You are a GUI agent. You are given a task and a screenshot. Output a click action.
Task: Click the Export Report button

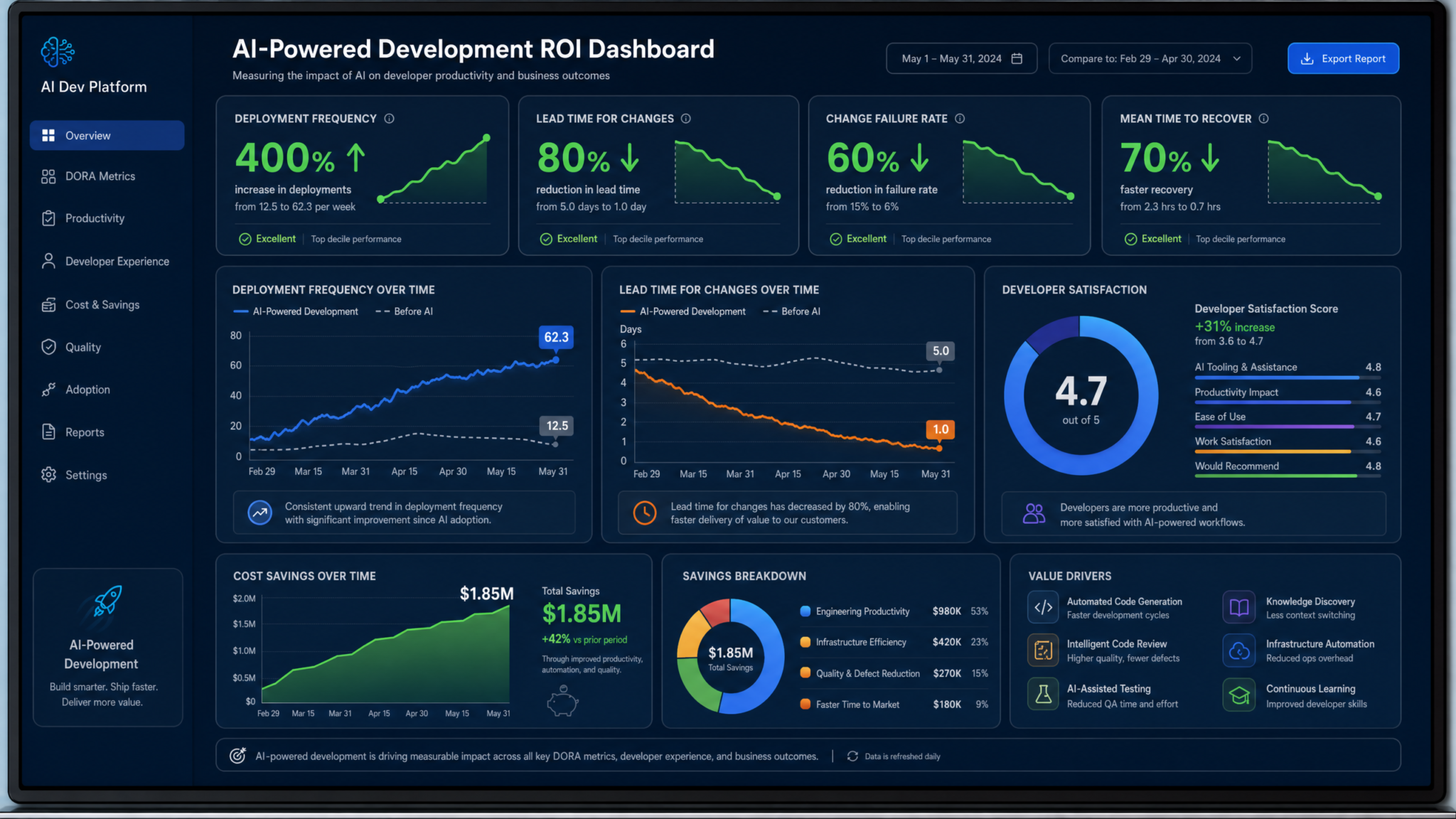click(x=1343, y=58)
